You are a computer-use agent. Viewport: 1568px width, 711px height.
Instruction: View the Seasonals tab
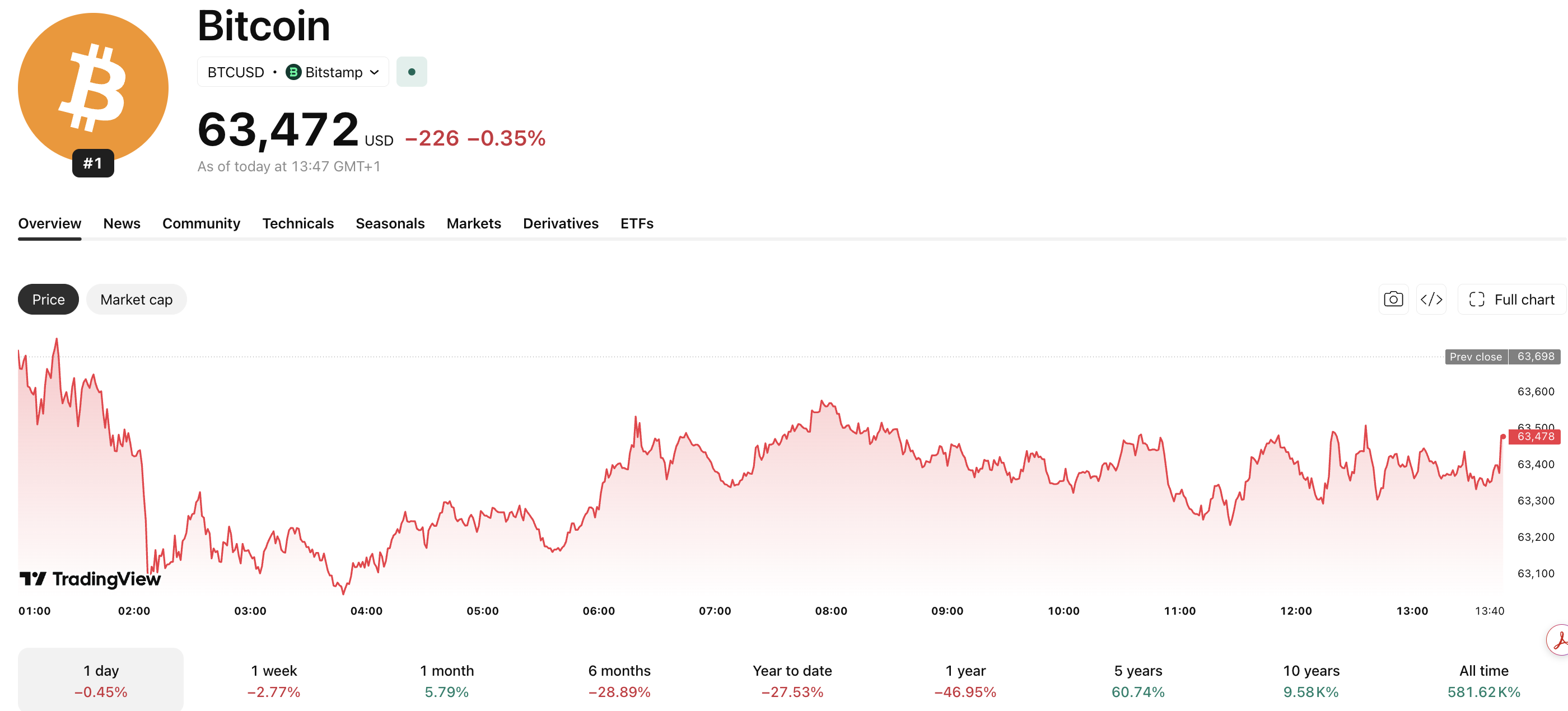click(x=390, y=223)
